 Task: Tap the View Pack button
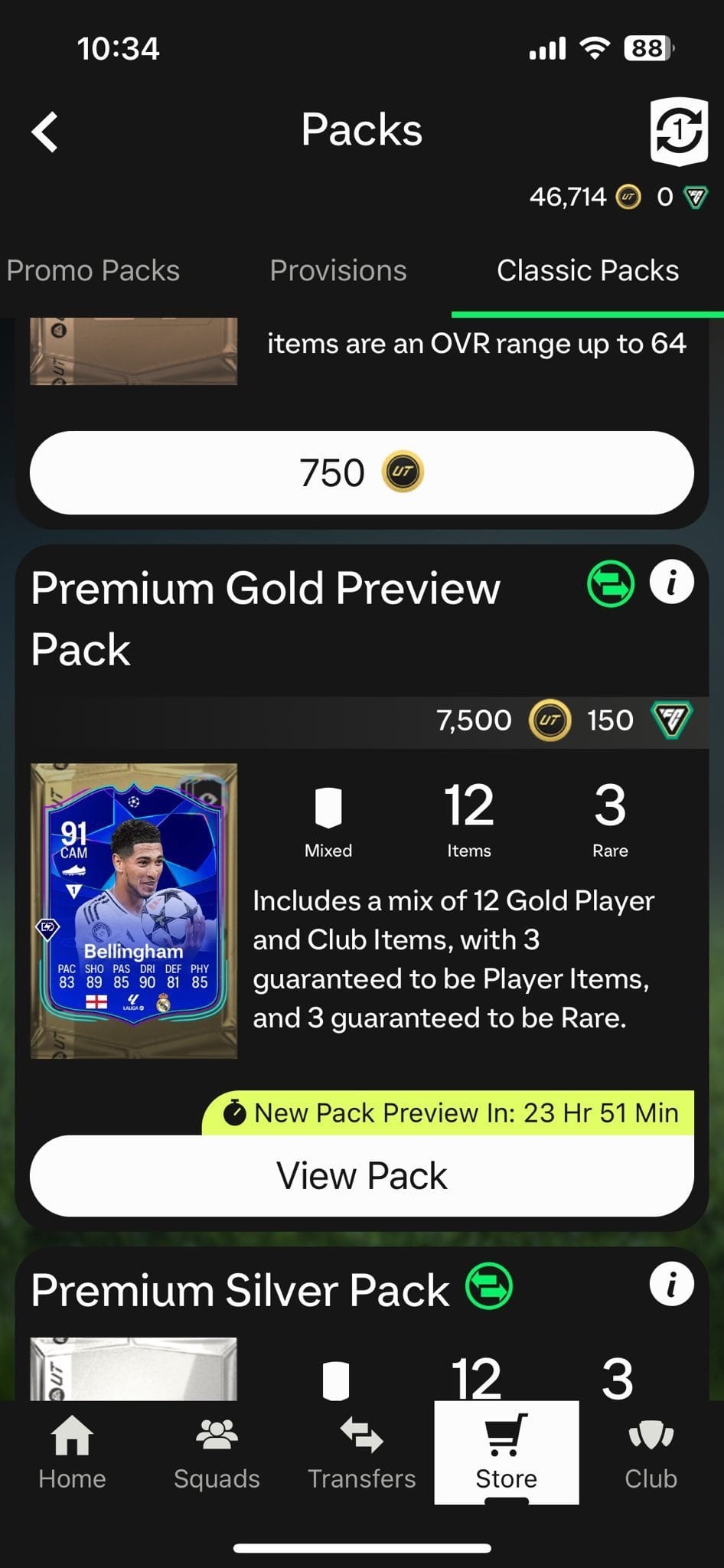(362, 1175)
